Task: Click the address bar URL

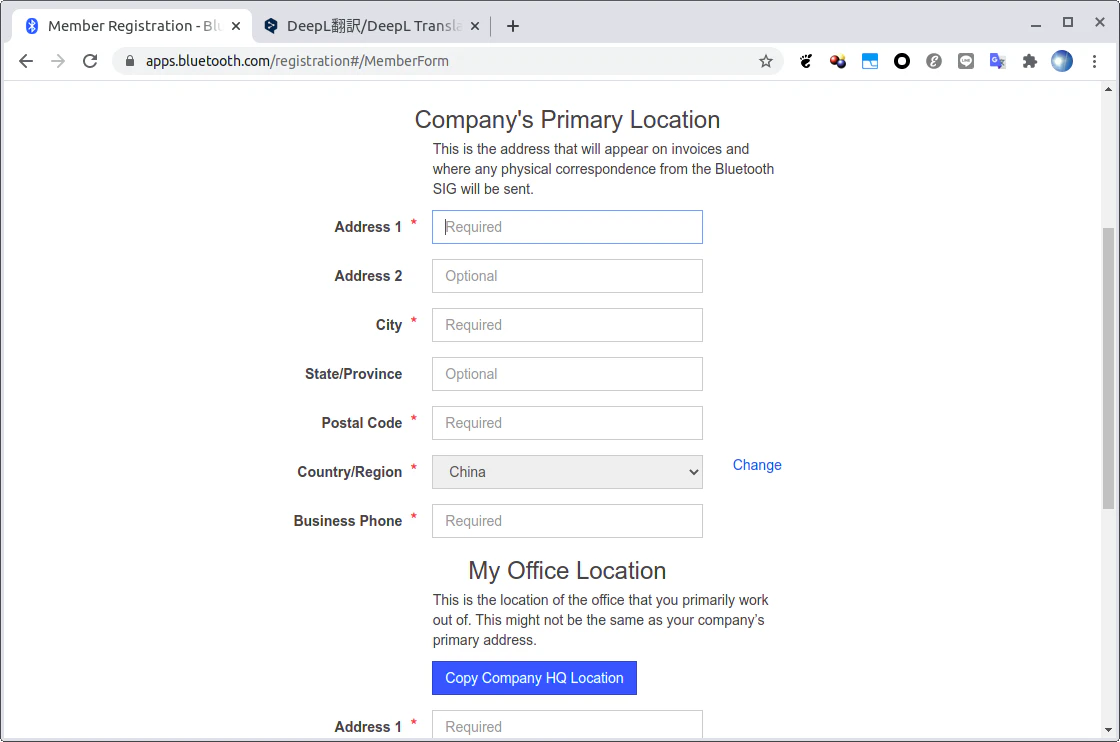Action: (x=297, y=61)
